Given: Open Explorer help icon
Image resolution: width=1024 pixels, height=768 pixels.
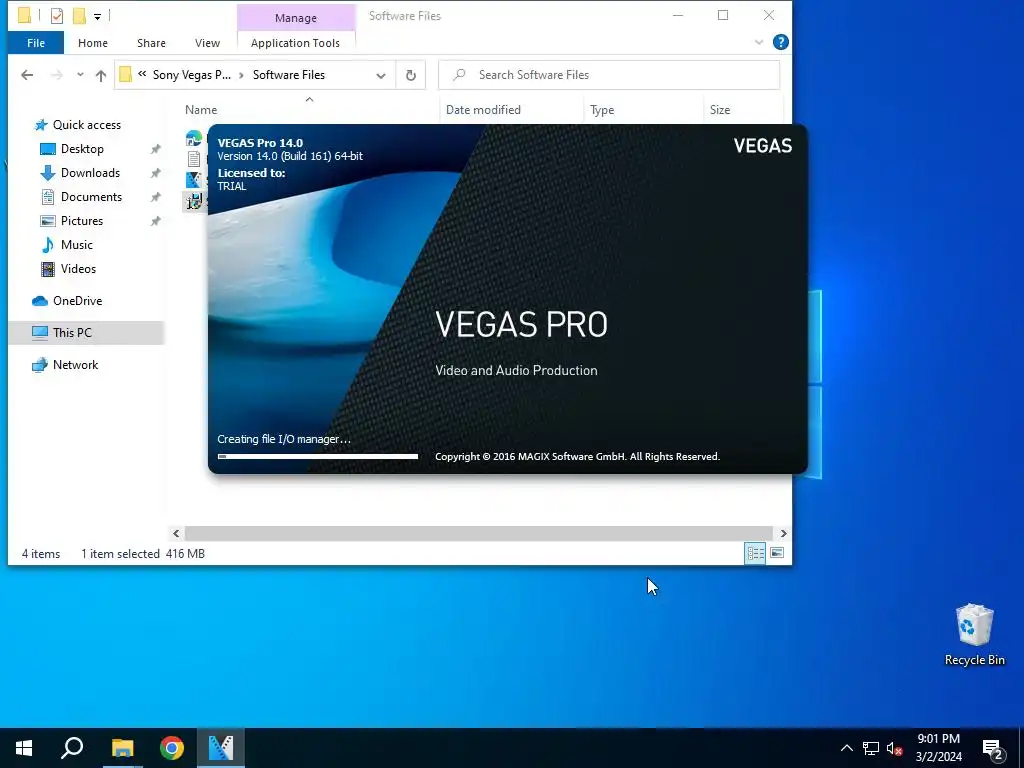Looking at the screenshot, I should point(780,42).
